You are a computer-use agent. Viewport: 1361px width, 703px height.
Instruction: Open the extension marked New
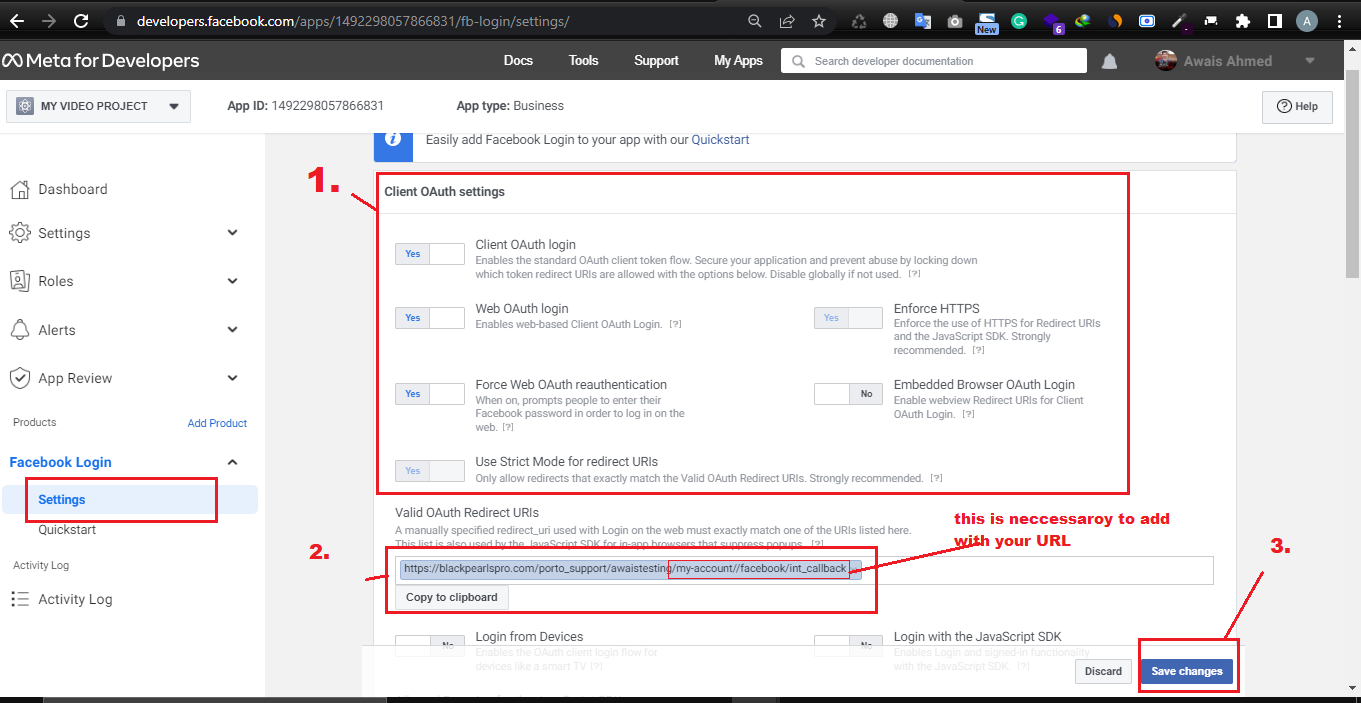click(987, 22)
